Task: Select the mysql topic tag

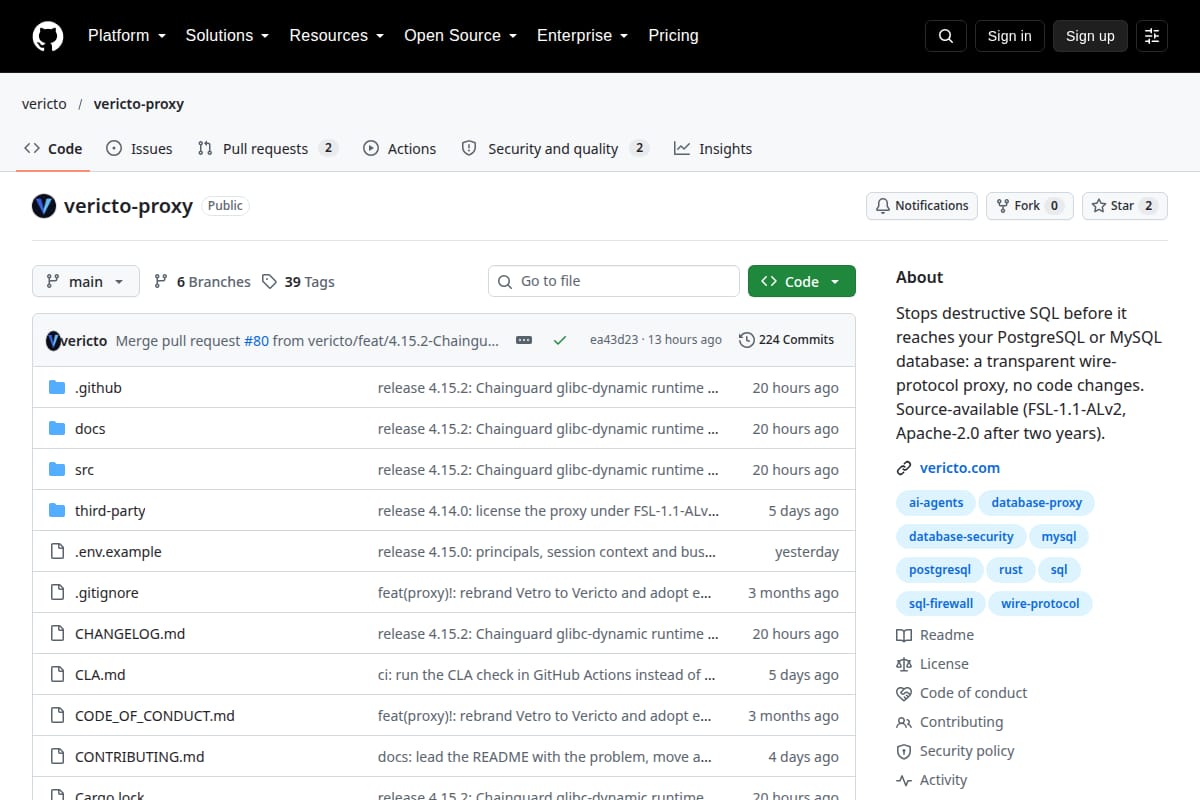Action: [1059, 537]
